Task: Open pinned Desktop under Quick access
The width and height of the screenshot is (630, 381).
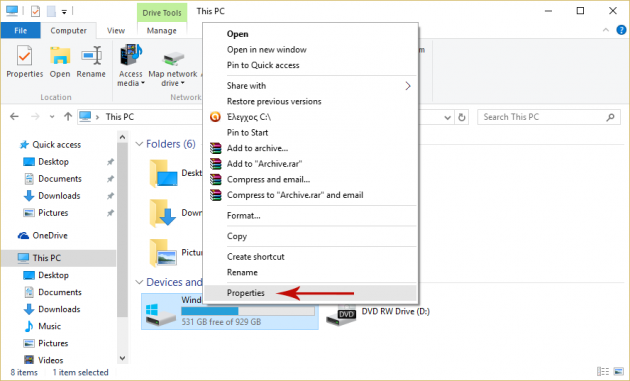Action: click(x=53, y=162)
